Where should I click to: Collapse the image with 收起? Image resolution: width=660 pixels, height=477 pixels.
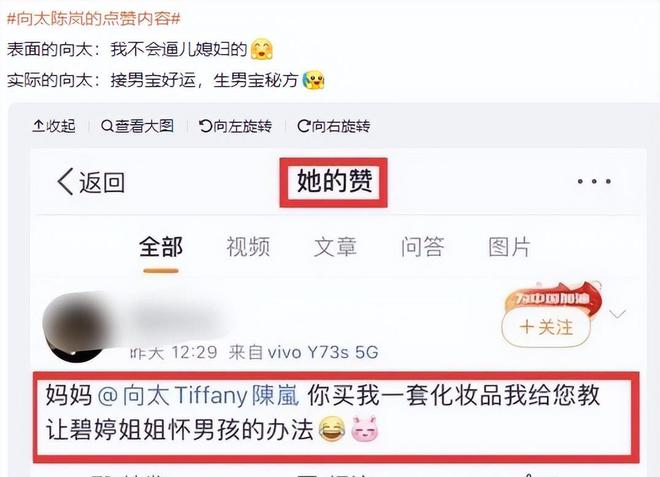54,126
